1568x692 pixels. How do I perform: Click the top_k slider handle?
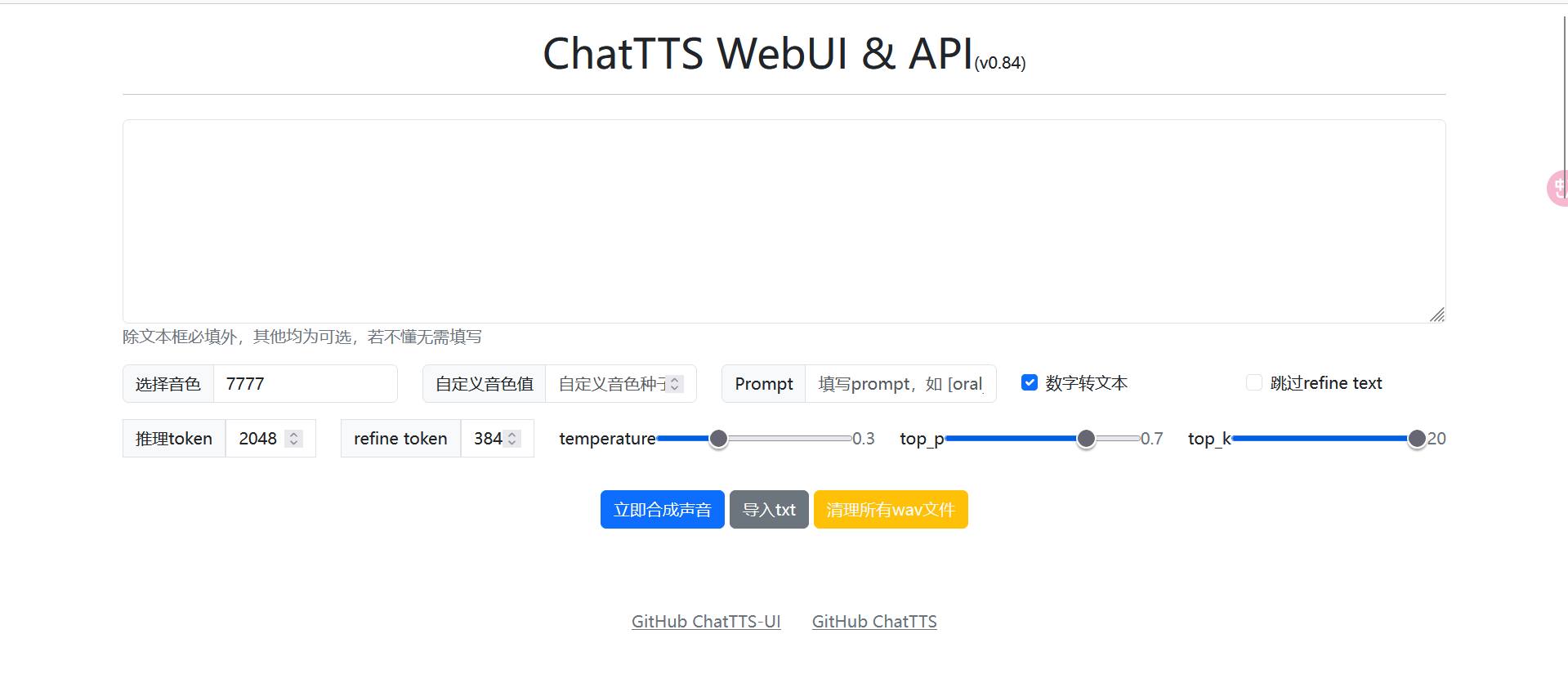pos(1417,439)
